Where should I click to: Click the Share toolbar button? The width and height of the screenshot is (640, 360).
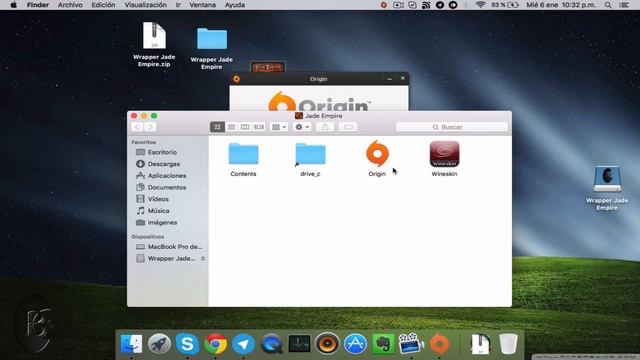pyautogui.click(x=325, y=127)
